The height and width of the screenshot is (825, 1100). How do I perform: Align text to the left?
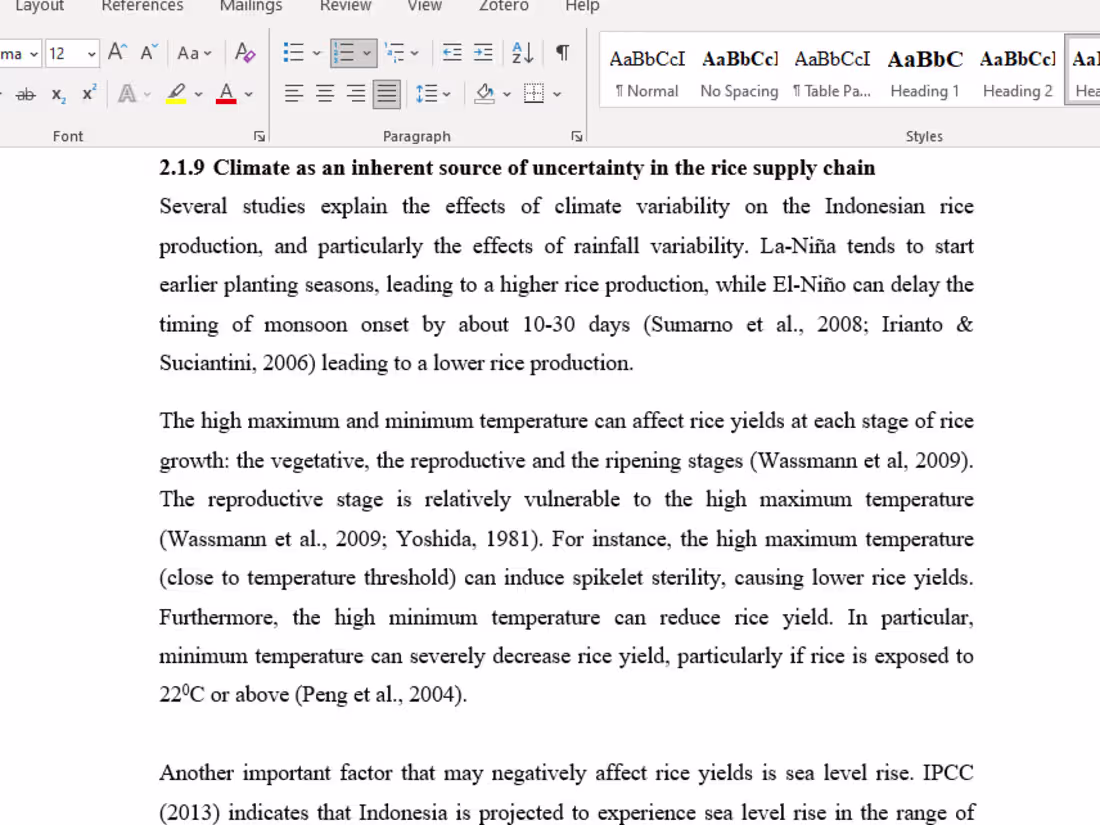(294, 94)
